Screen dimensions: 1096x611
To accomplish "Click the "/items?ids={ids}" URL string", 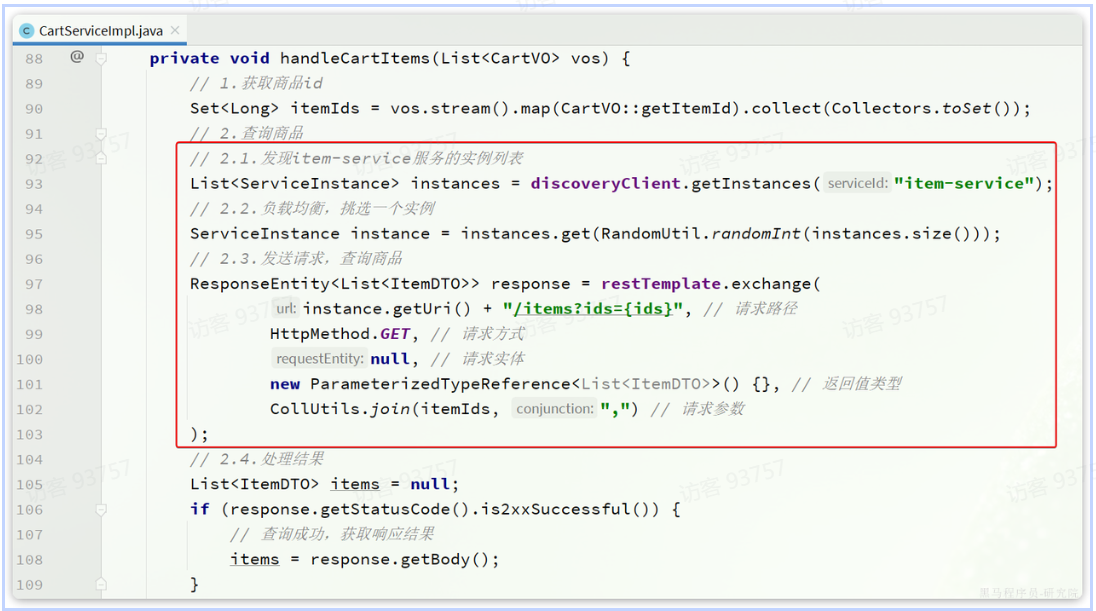I will coord(592,308).
